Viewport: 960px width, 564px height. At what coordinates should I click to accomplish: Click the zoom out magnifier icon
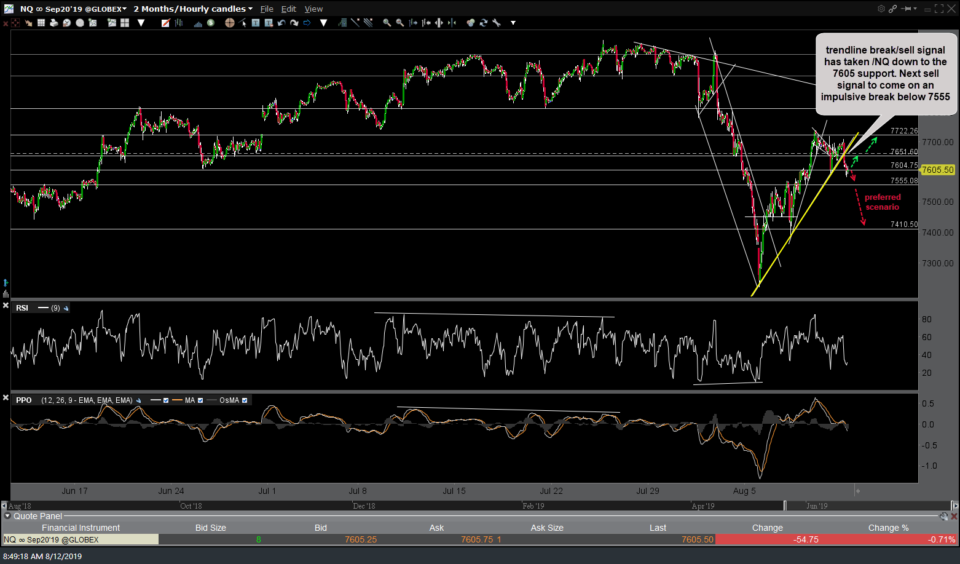(400, 23)
